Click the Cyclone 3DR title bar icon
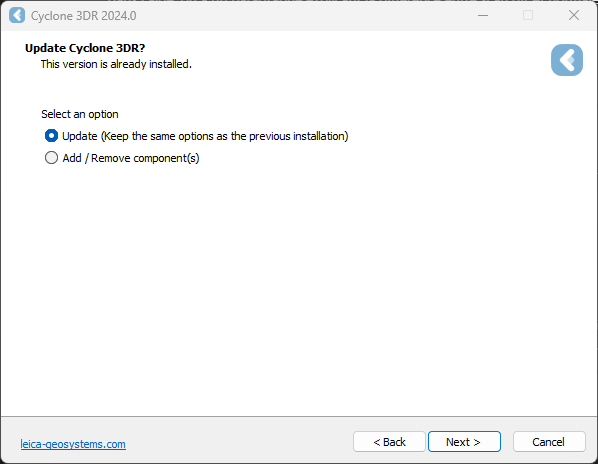 17,16
